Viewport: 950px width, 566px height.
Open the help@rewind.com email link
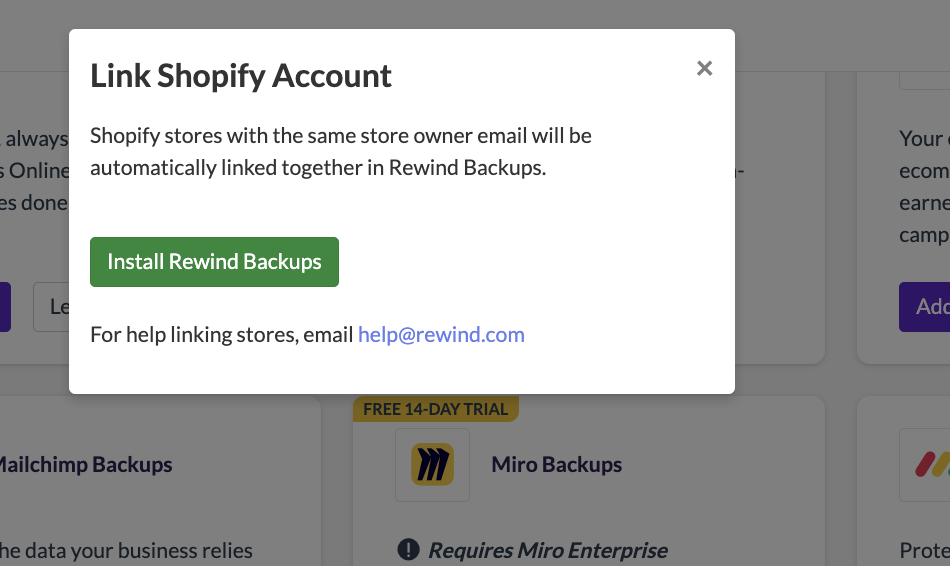(441, 334)
